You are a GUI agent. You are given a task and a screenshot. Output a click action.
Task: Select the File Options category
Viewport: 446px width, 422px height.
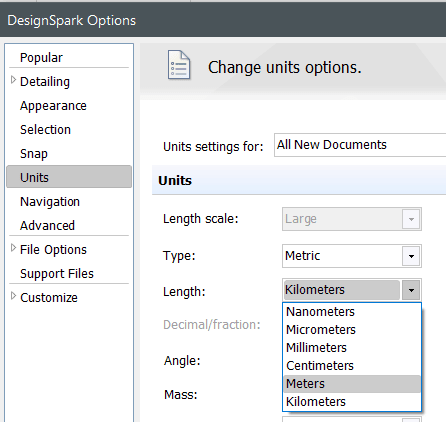53,250
